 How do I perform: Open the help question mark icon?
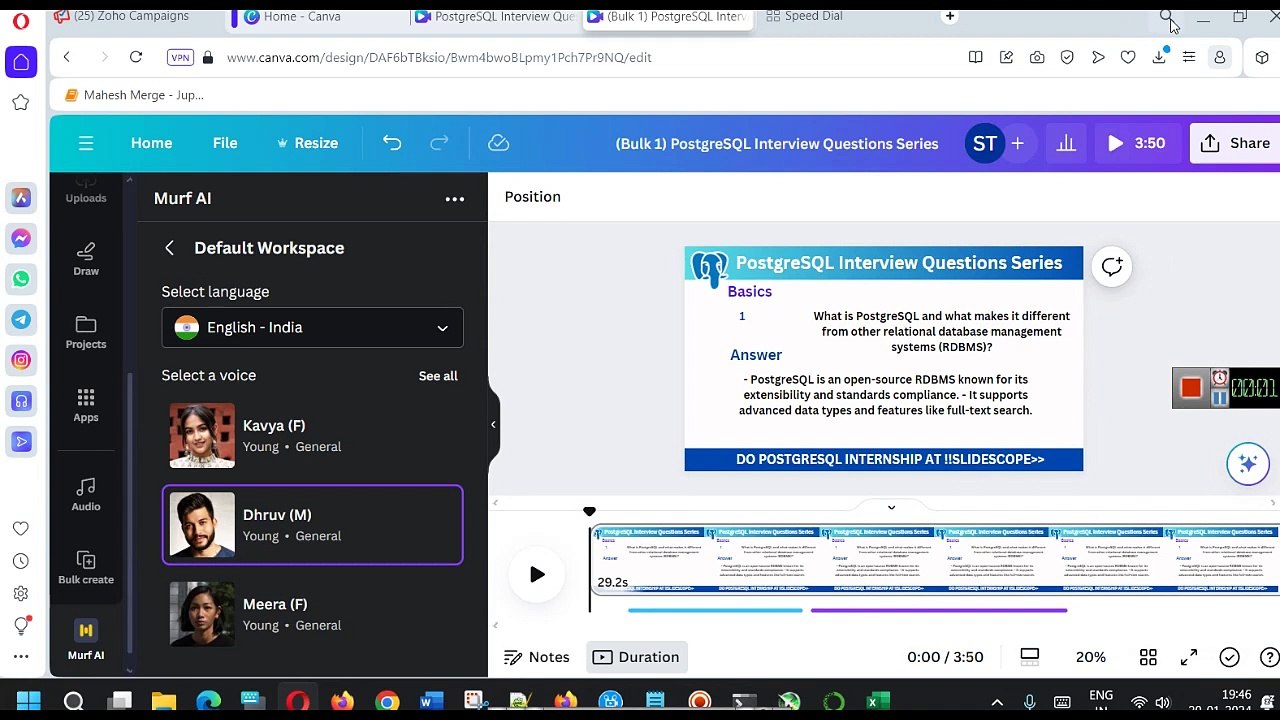tap(1269, 657)
